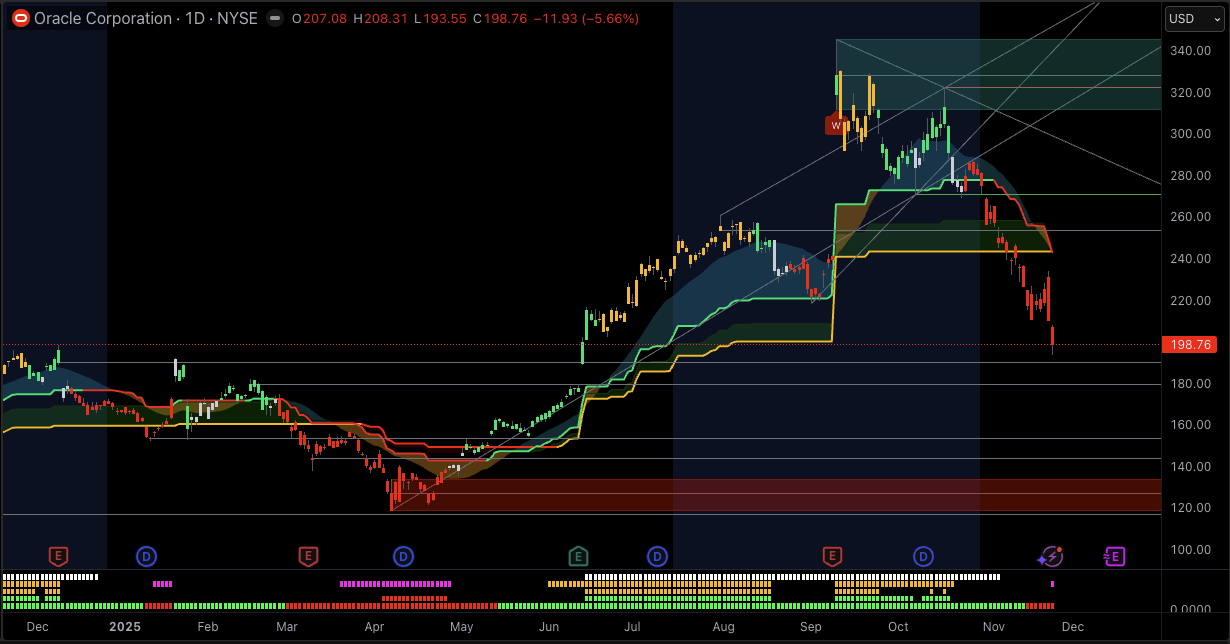Toggle chart visibility with the minus eye button
Image resolution: width=1230 pixels, height=644 pixels.
[x=274, y=18]
